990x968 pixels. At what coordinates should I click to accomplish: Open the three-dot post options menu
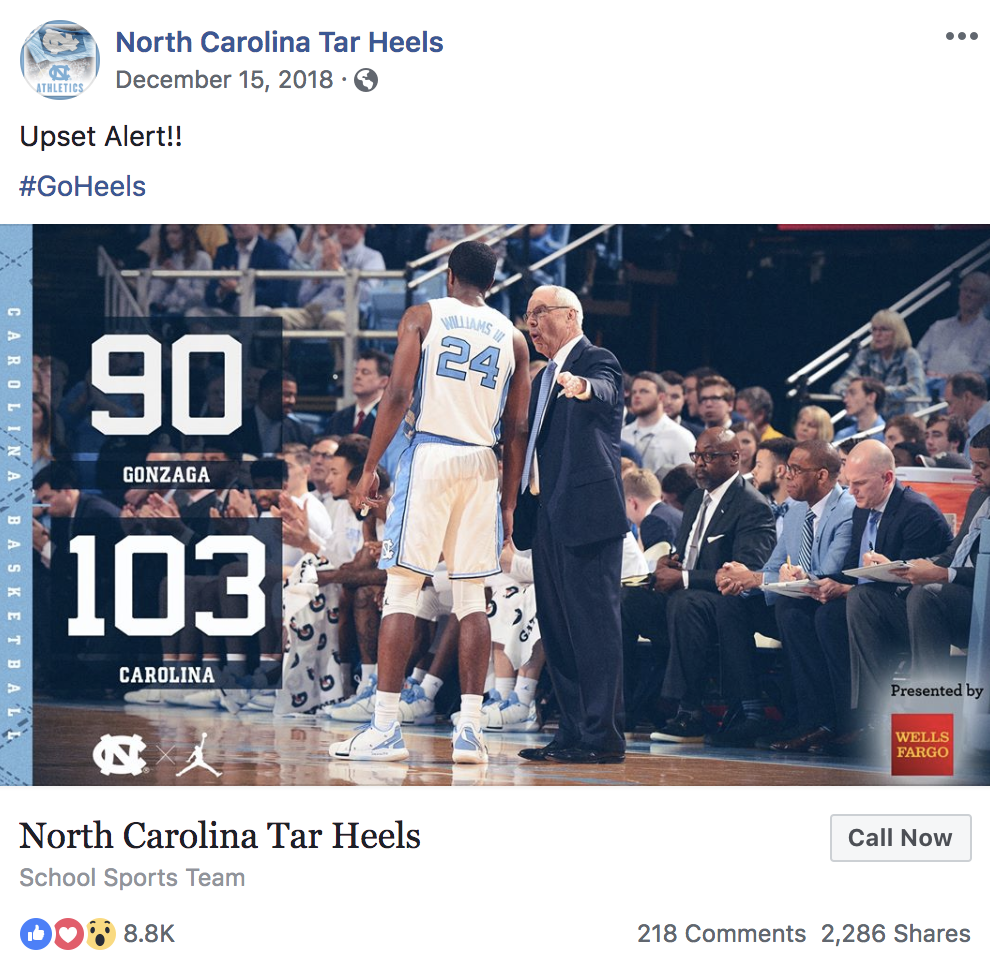click(961, 36)
